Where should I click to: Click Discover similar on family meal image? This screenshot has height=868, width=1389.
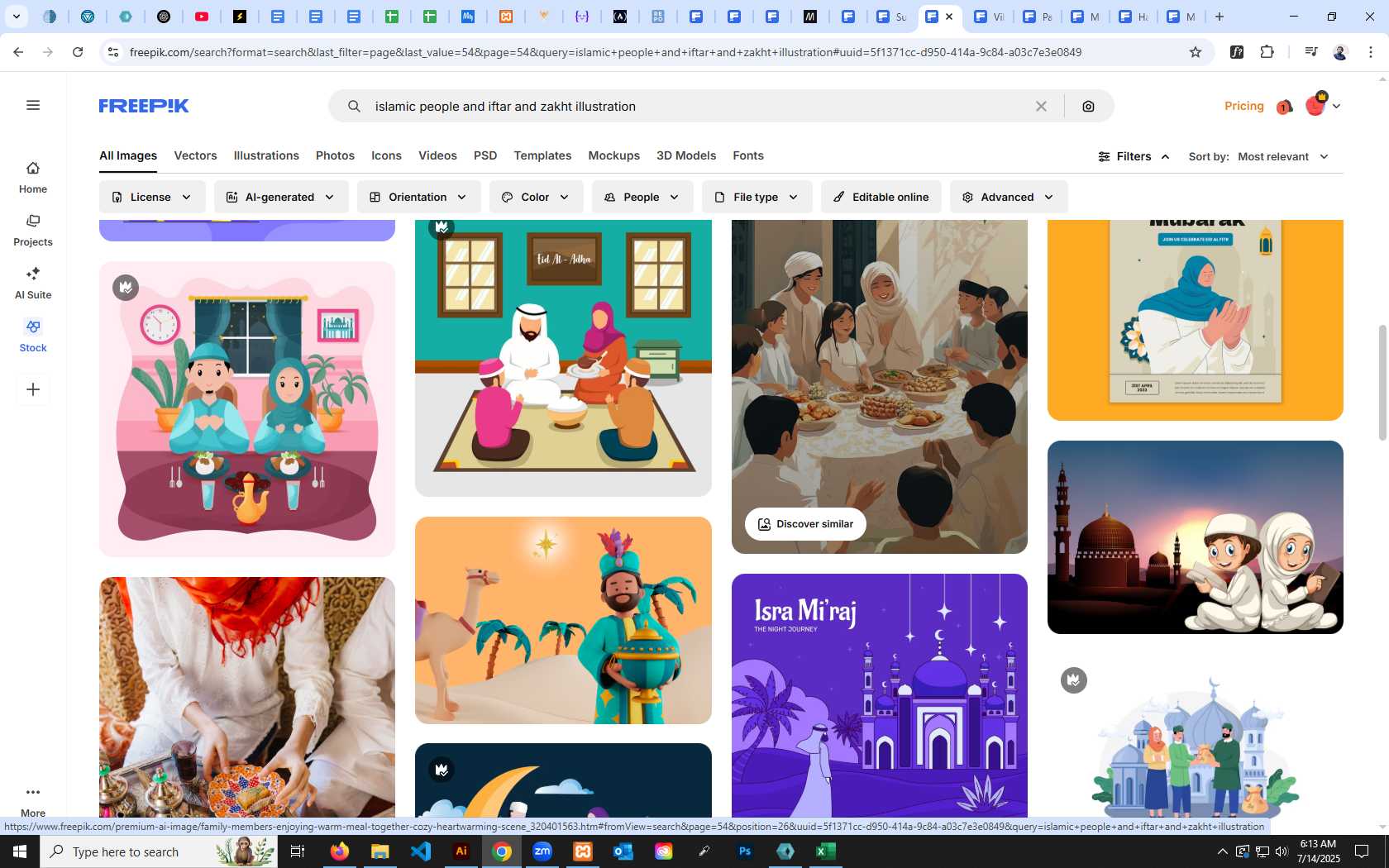[x=805, y=524]
